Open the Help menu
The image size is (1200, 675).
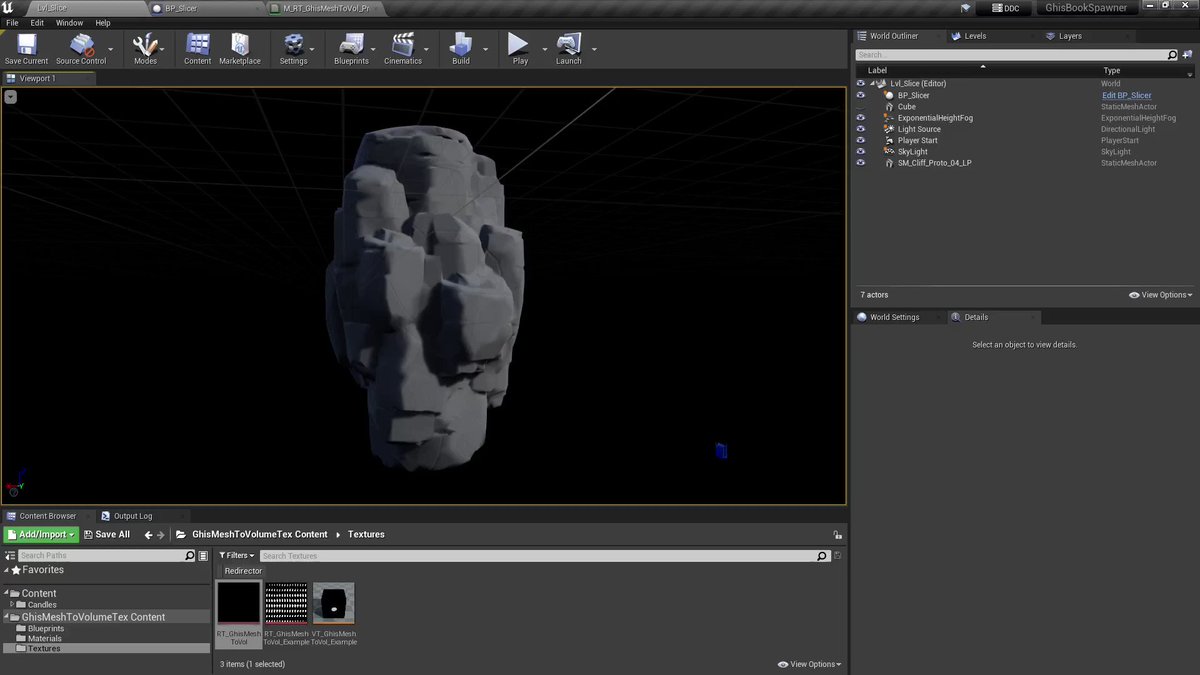coord(103,23)
